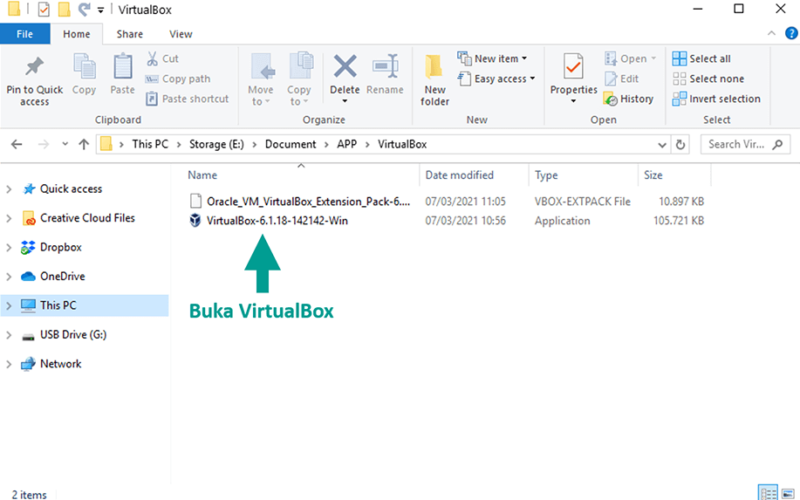
Task: Go up one folder level arrow
Action: (84, 144)
